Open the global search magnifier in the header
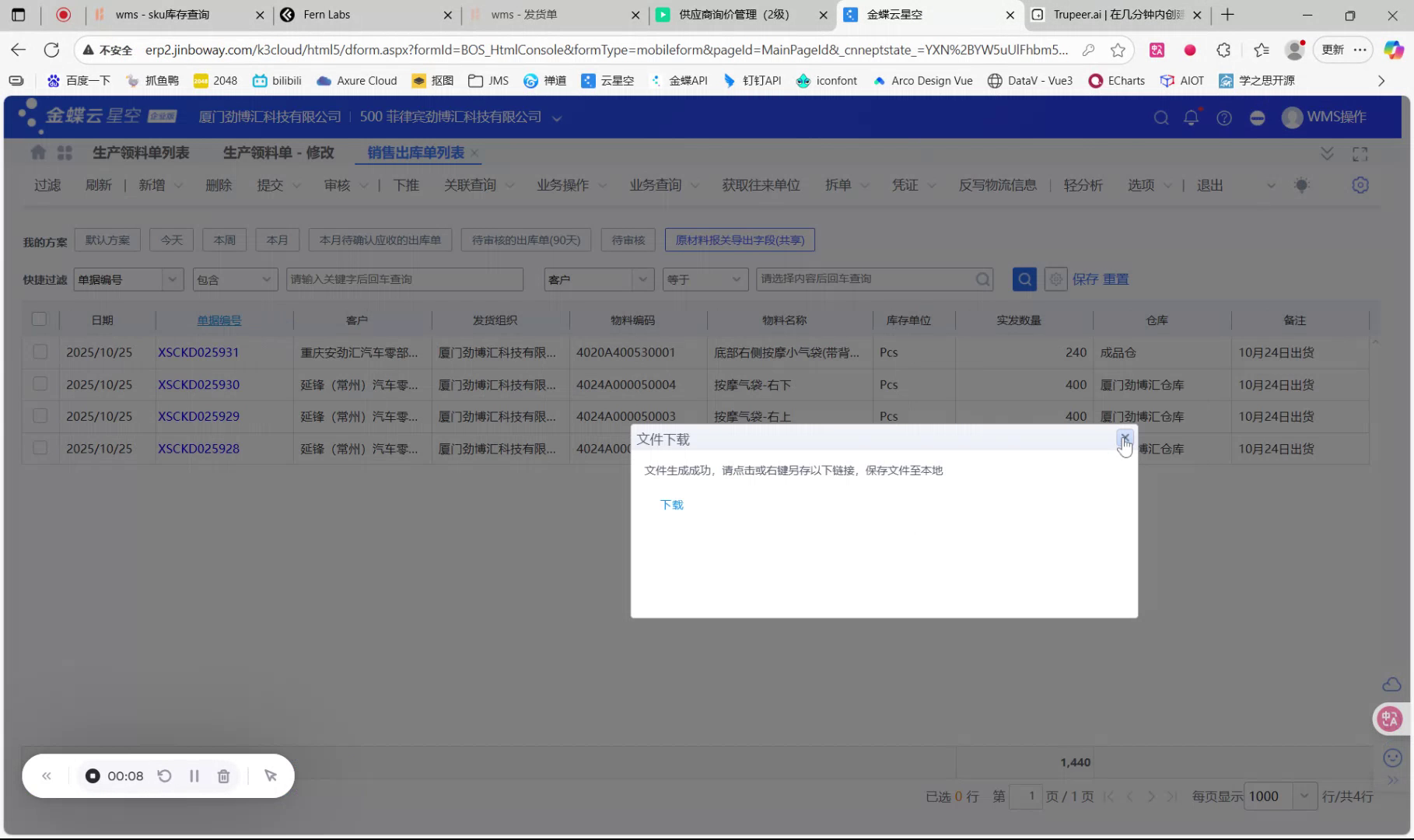Image resolution: width=1414 pixels, height=840 pixels. (1161, 117)
